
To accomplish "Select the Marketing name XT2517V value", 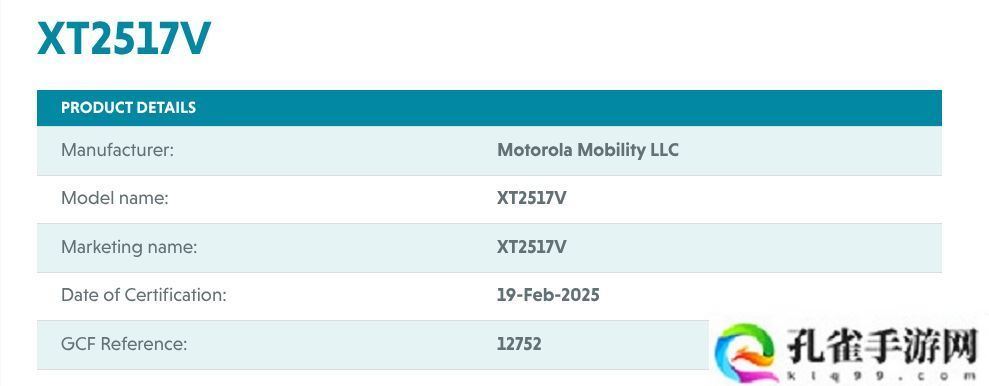I will tap(532, 247).
